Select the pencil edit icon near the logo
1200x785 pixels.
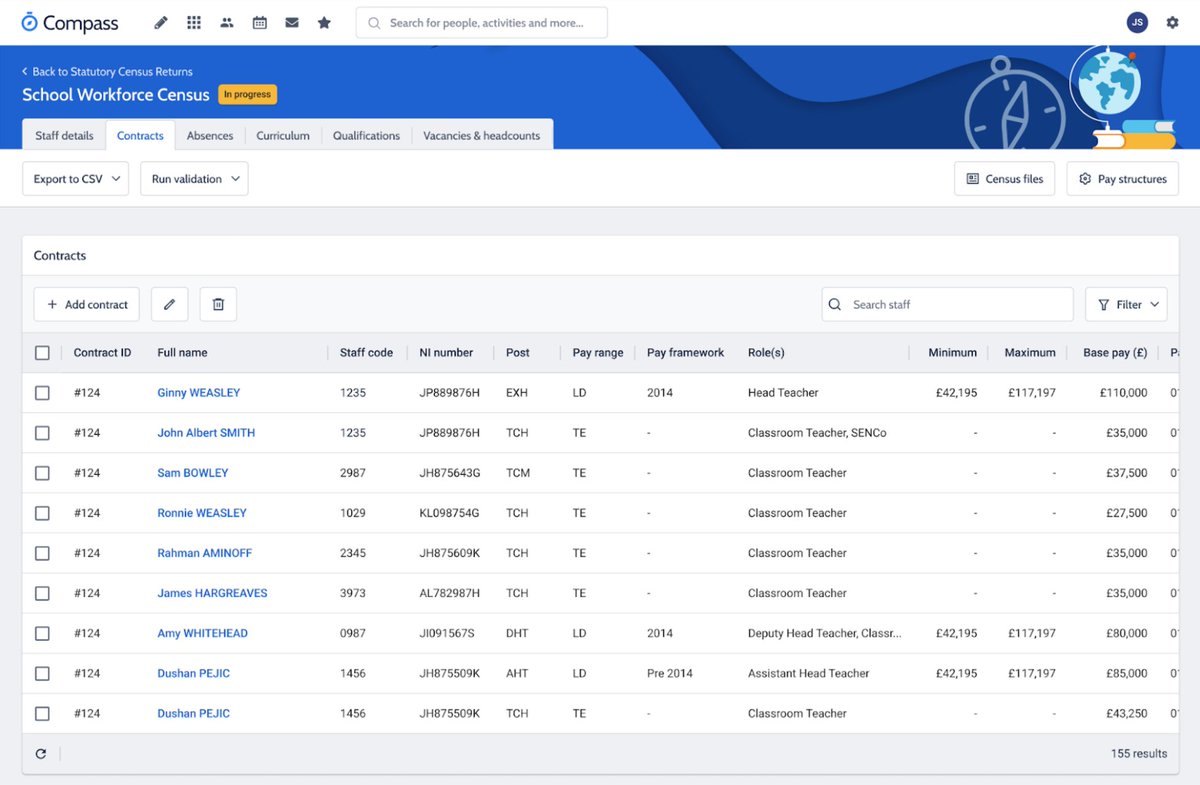pyautogui.click(x=160, y=22)
